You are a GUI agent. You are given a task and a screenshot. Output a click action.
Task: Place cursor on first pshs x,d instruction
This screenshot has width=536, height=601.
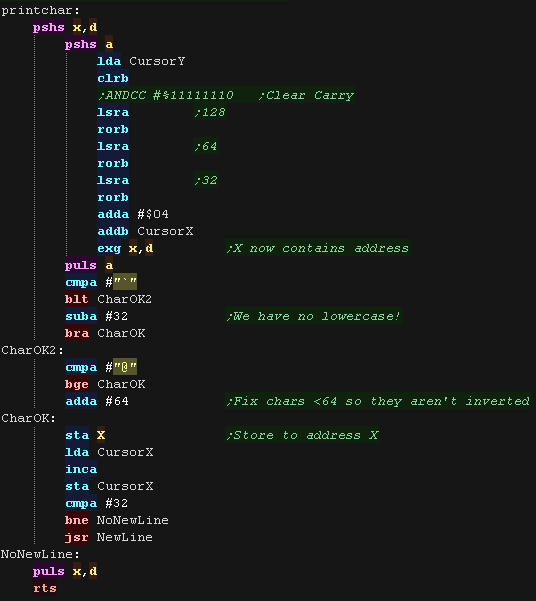click(x=65, y=27)
